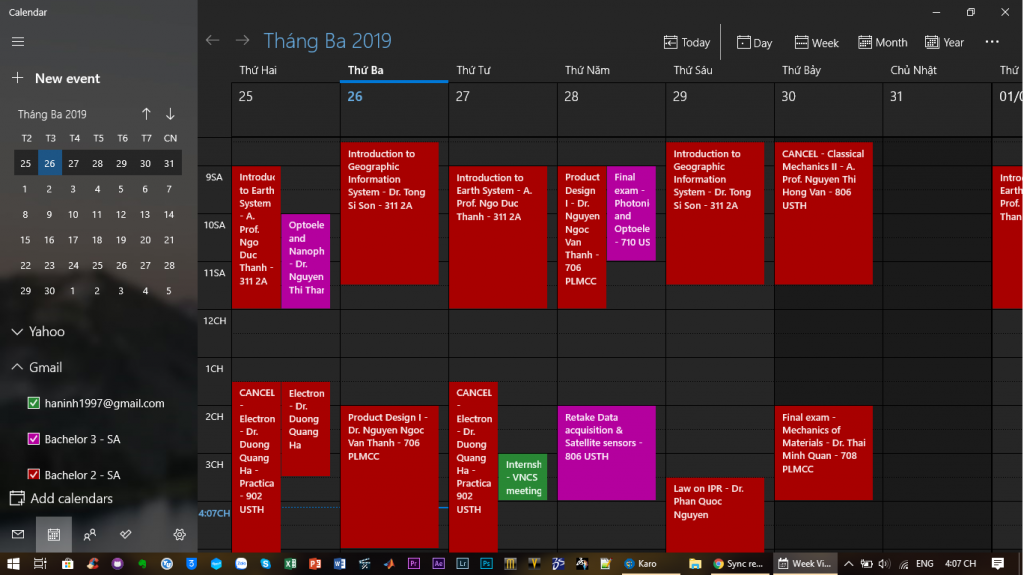This screenshot has height=575, width=1024.
Task: Toggle haninh1997@gmail.com calendar checkbox
Action: click(34, 403)
